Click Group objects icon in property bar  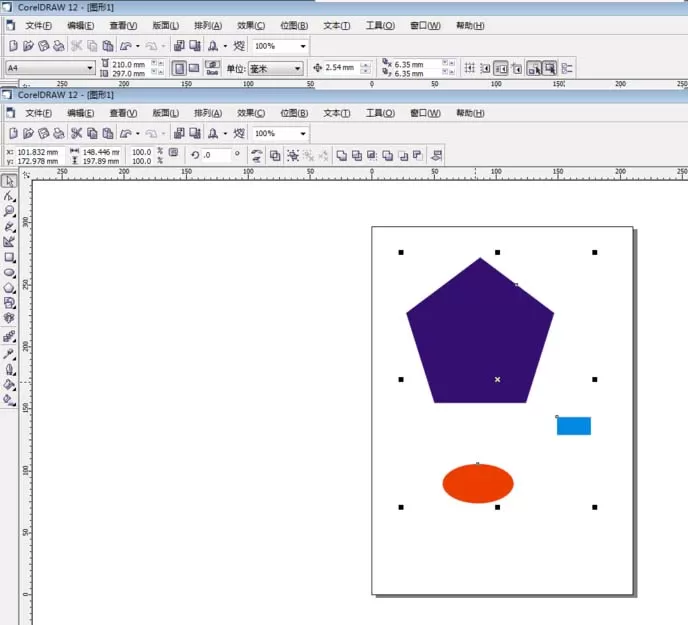coord(293,155)
